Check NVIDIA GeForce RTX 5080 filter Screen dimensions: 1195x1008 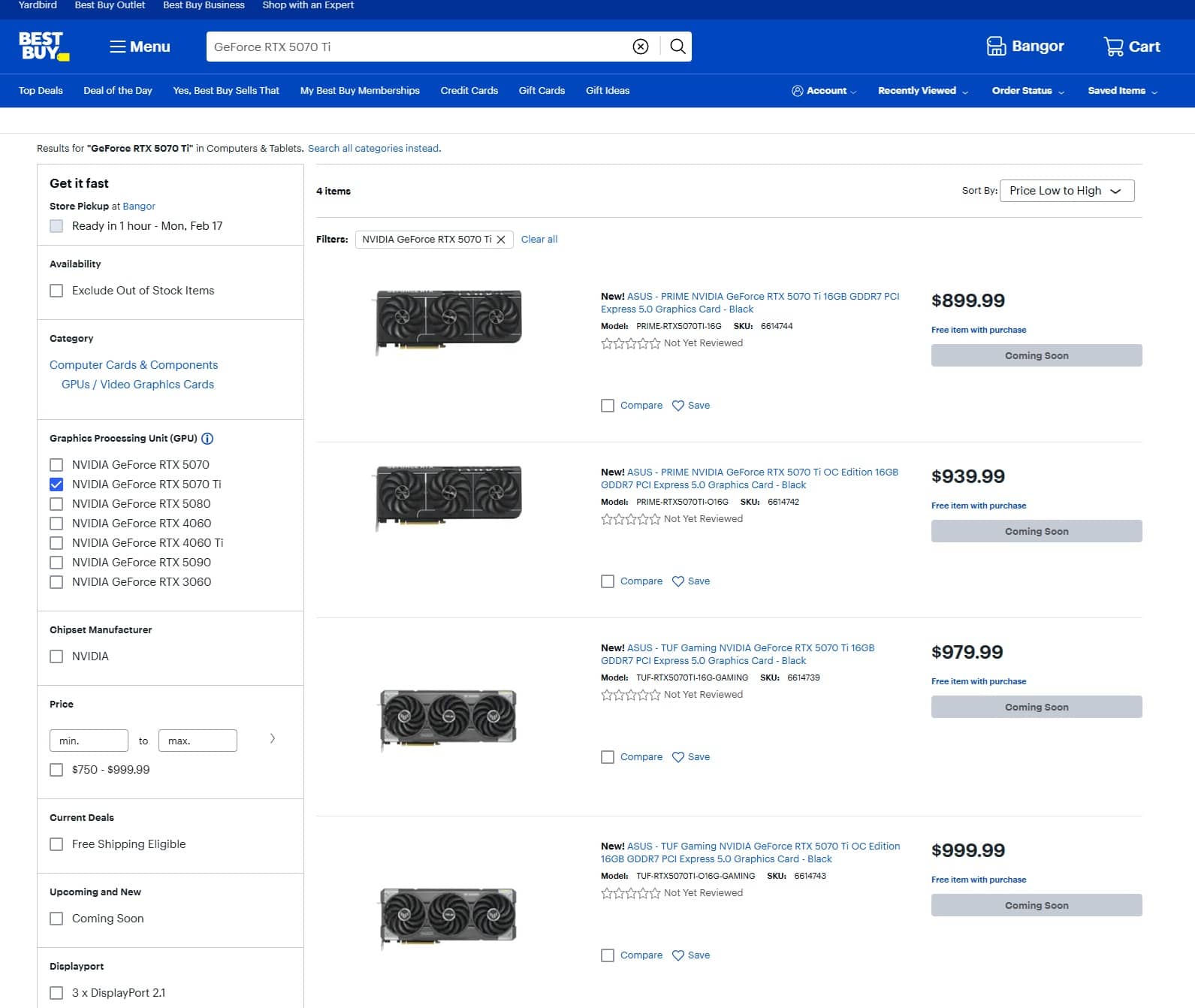tap(56, 504)
